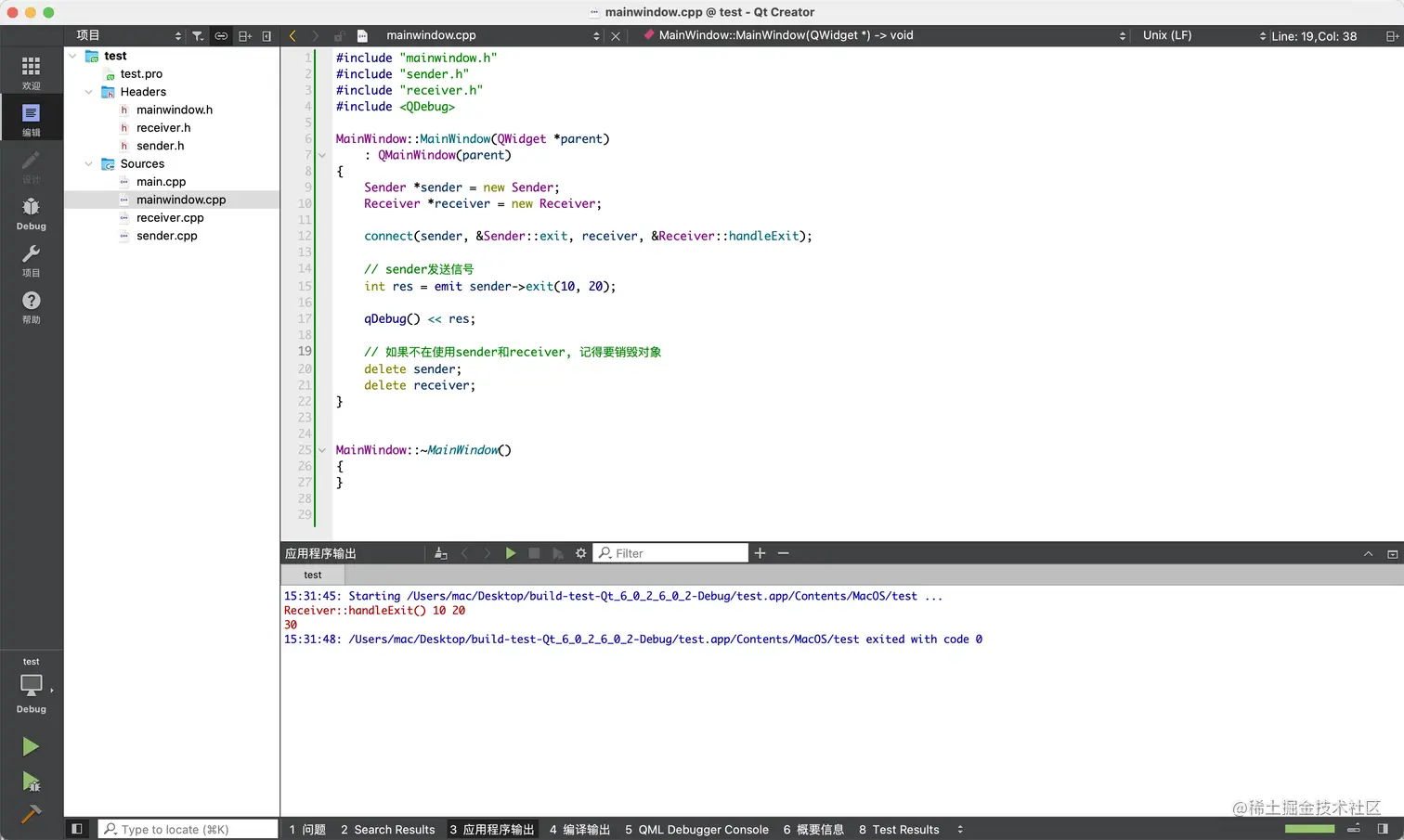Open the output panes selector arrows

point(960,829)
